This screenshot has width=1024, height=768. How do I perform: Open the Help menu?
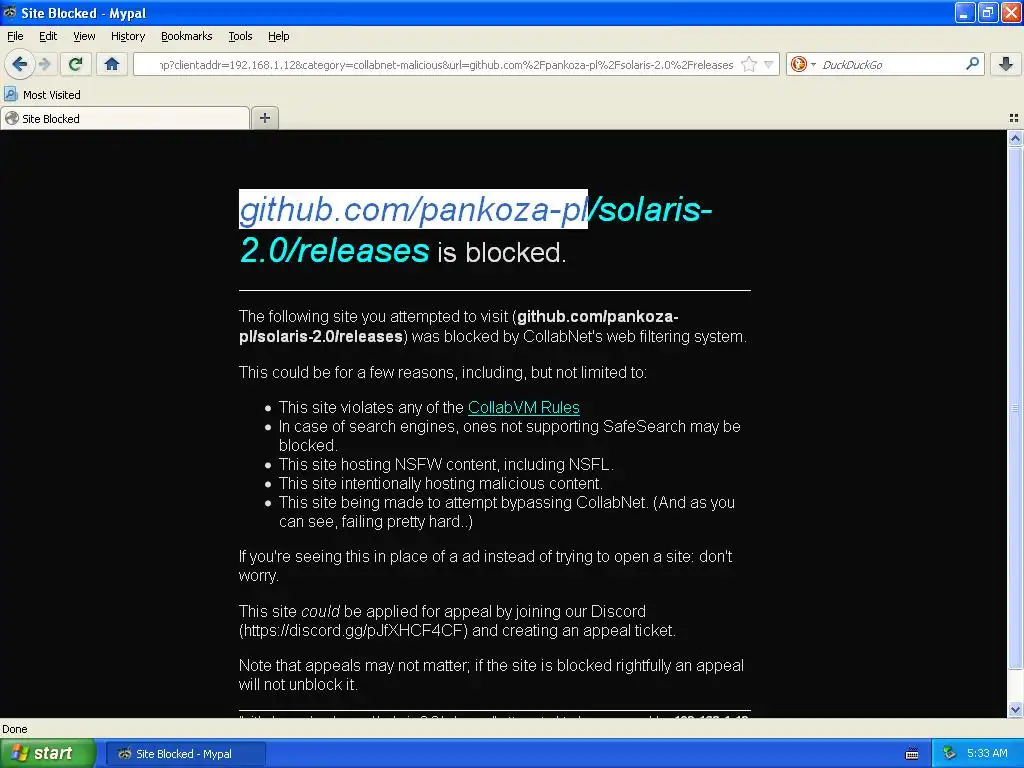[x=279, y=37]
